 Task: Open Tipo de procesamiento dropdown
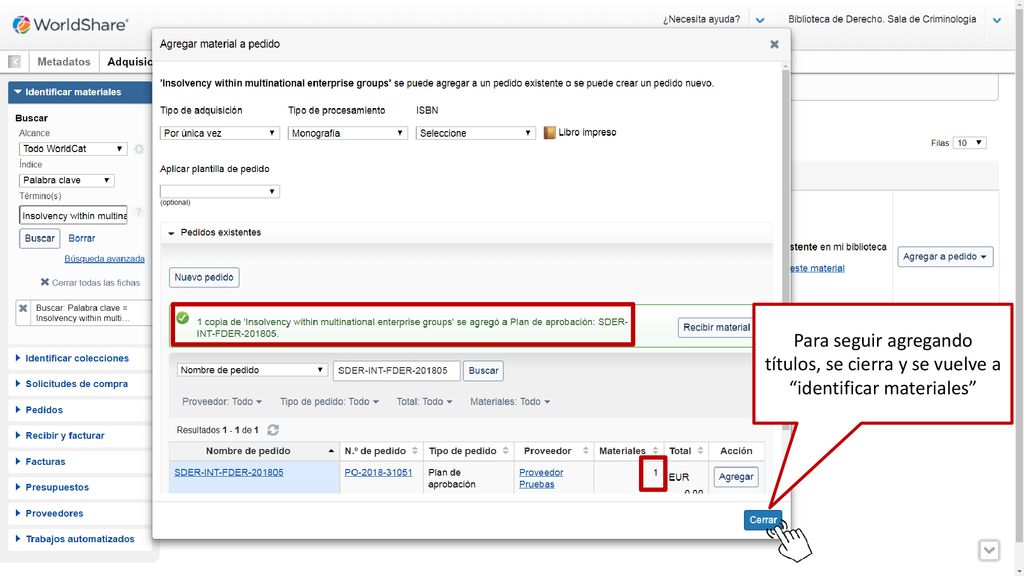[x=347, y=133]
